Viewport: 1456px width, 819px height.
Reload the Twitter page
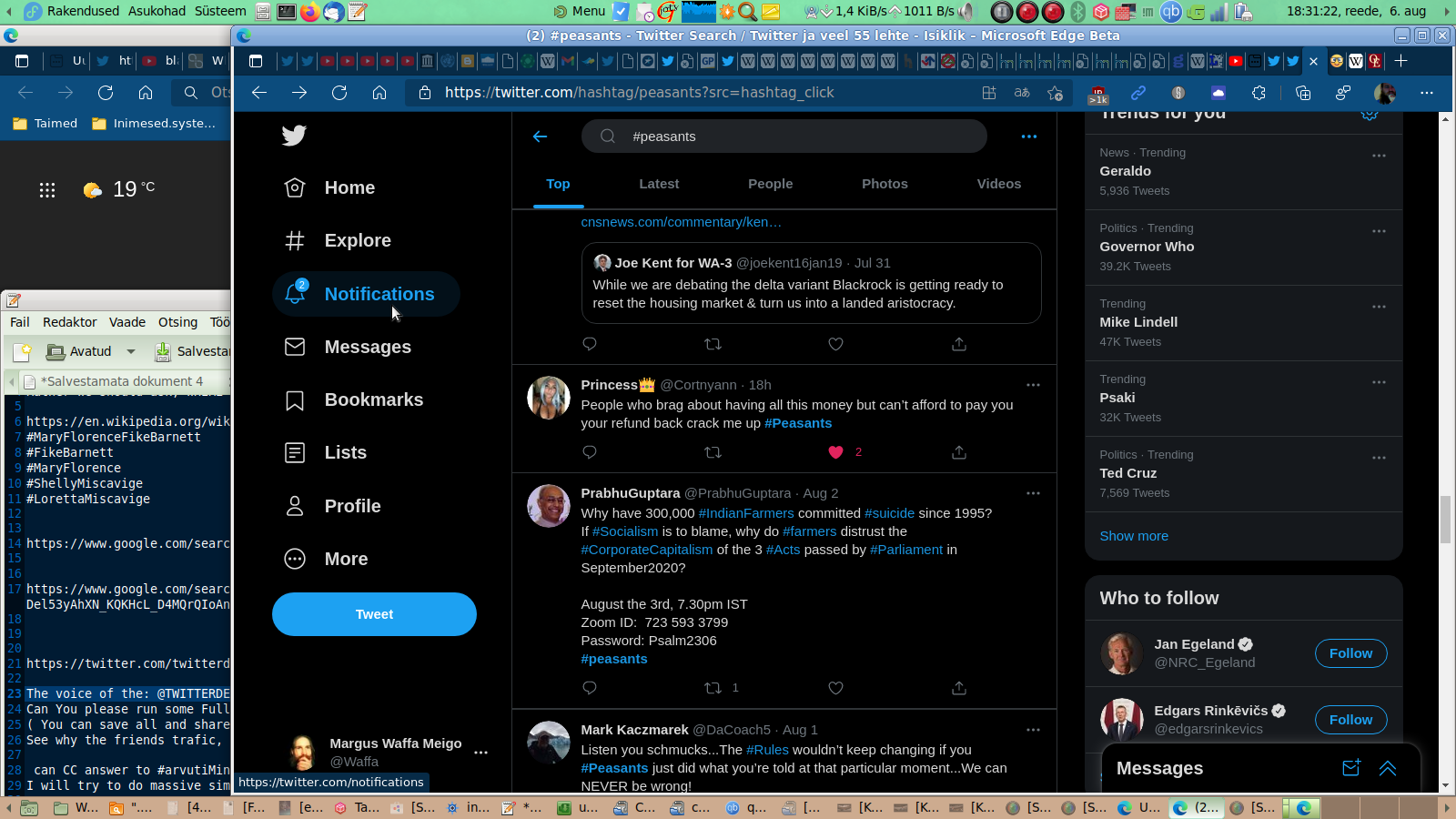[339, 93]
